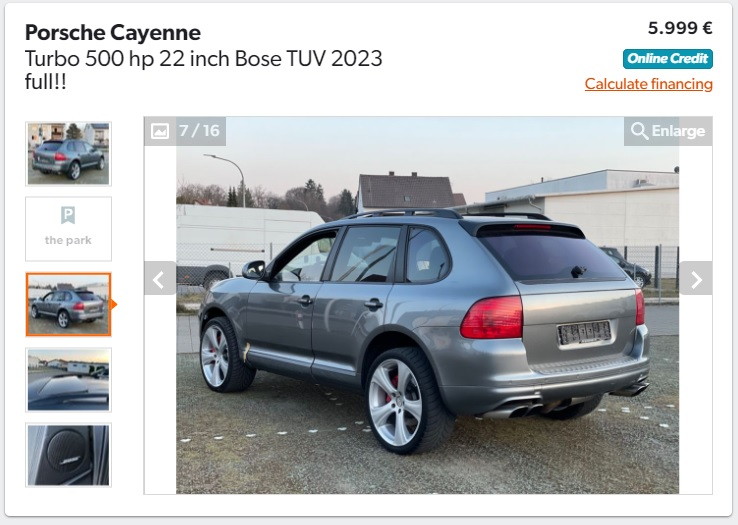The width and height of the screenshot is (738, 525).
Task: Click the magnifier icon beside Enlarge
Action: pyautogui.click(x=639, y=131)
